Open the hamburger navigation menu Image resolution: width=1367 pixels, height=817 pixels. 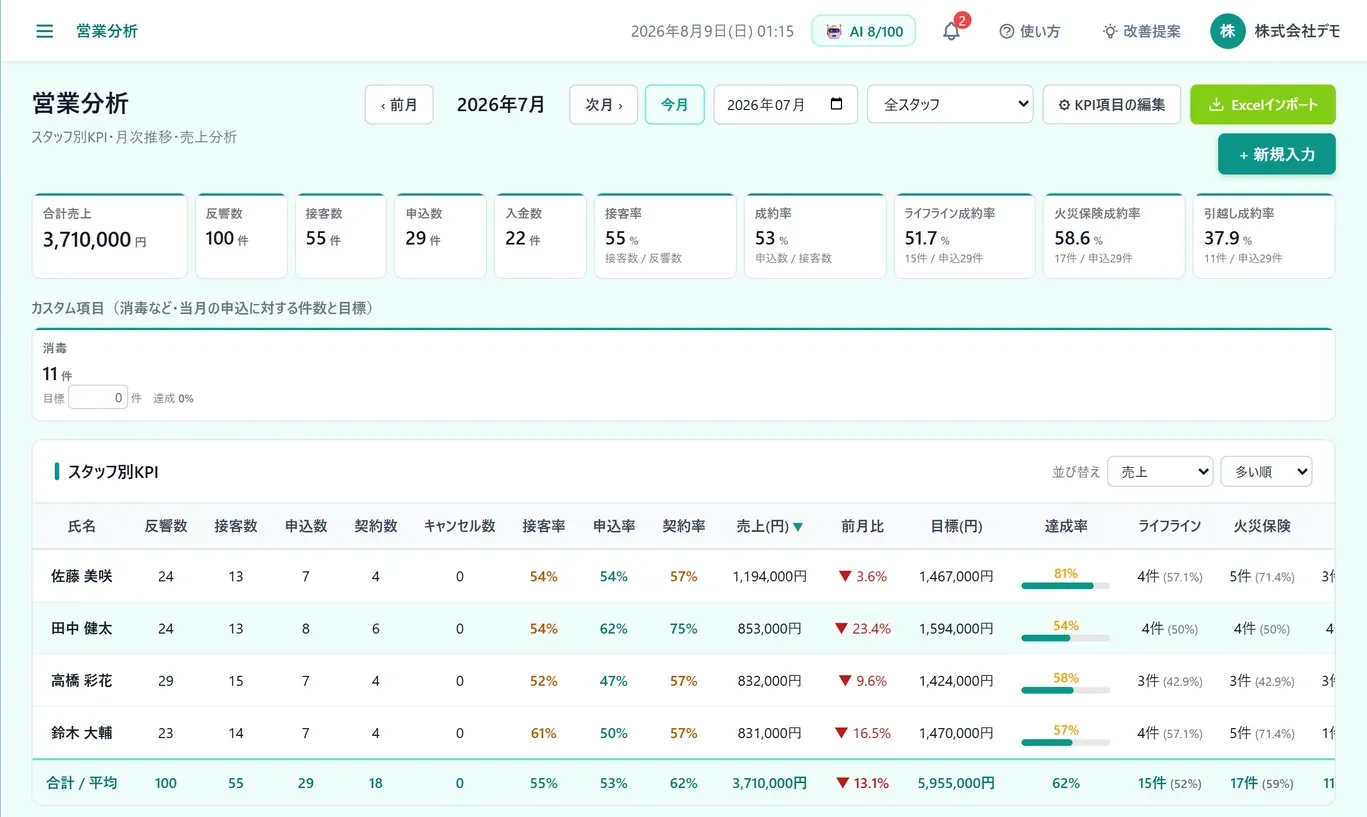(44, 31)
